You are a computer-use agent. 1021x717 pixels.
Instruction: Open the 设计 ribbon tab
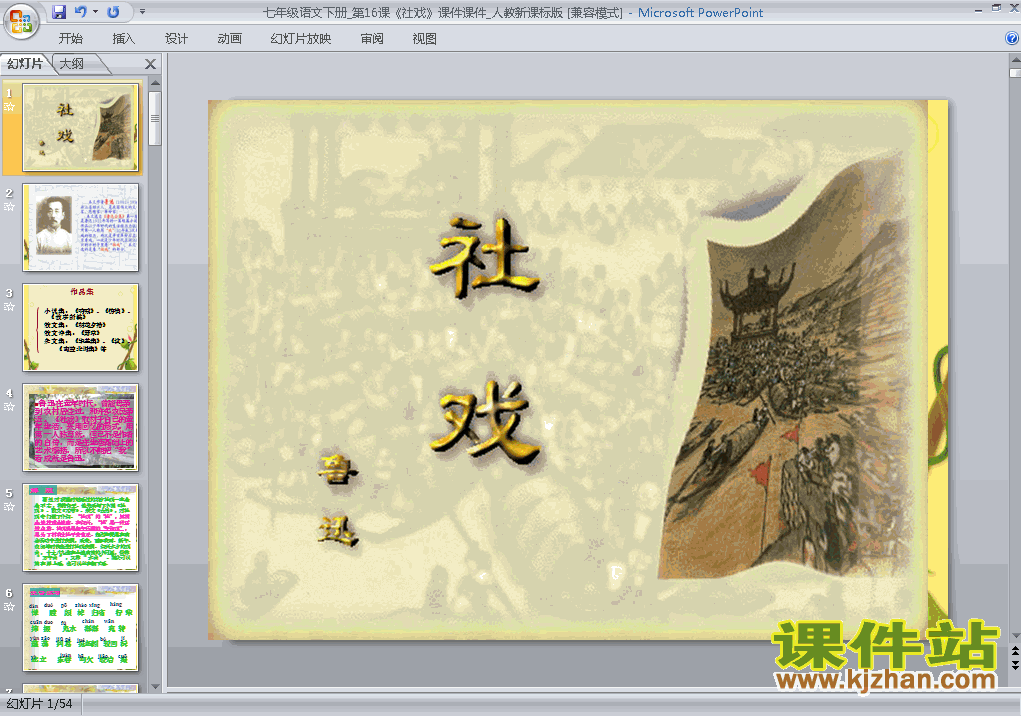176,39
